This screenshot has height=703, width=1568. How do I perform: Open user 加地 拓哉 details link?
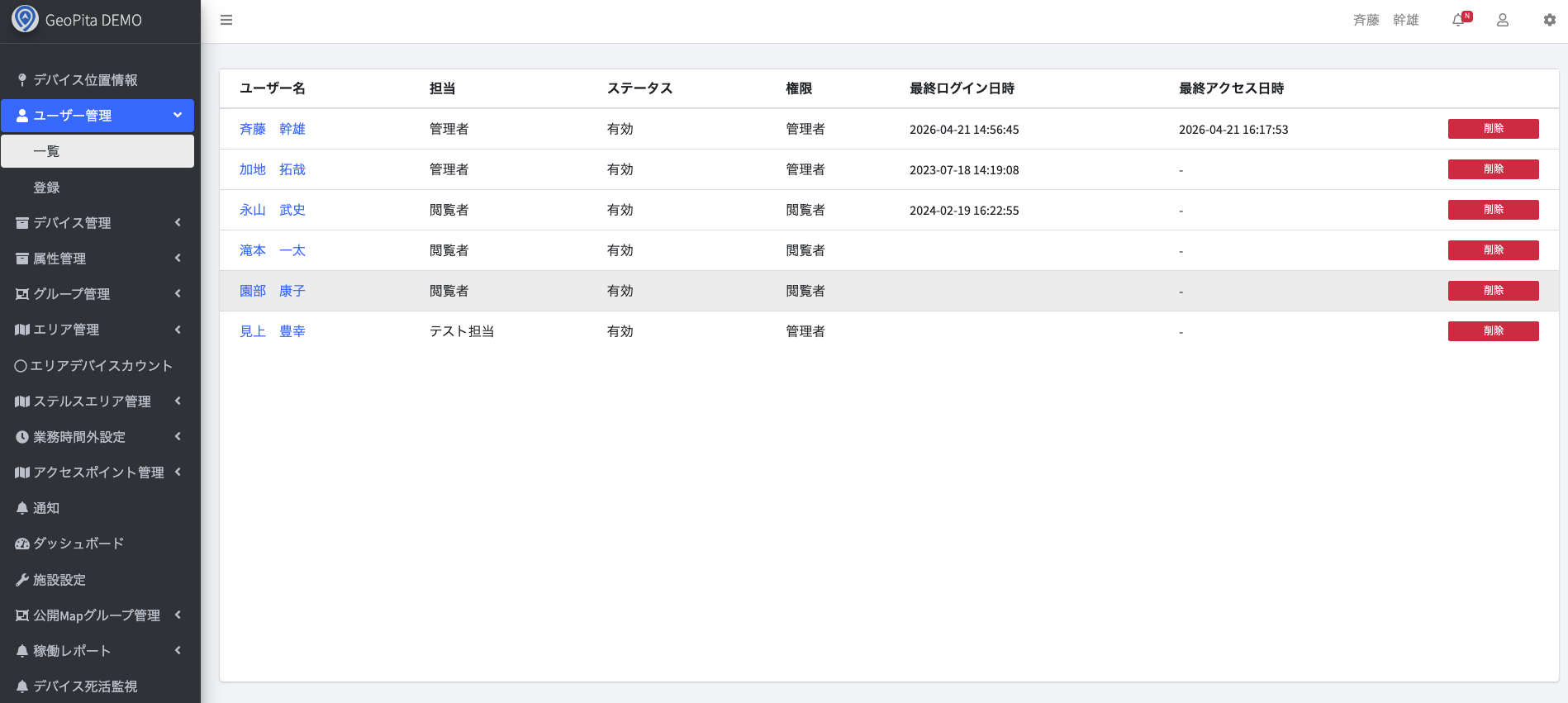(x=272, y=169)
